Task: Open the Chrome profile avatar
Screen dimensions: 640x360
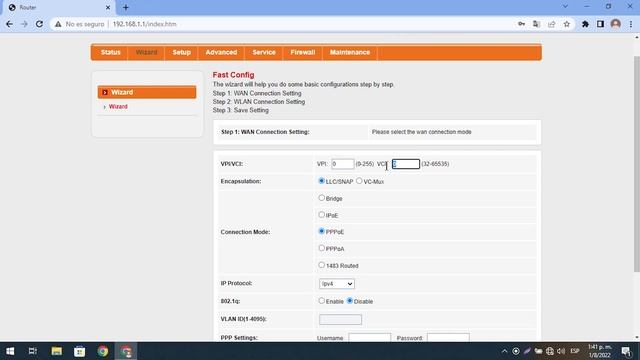Action: pyautogui.click(x=616, y=24)
